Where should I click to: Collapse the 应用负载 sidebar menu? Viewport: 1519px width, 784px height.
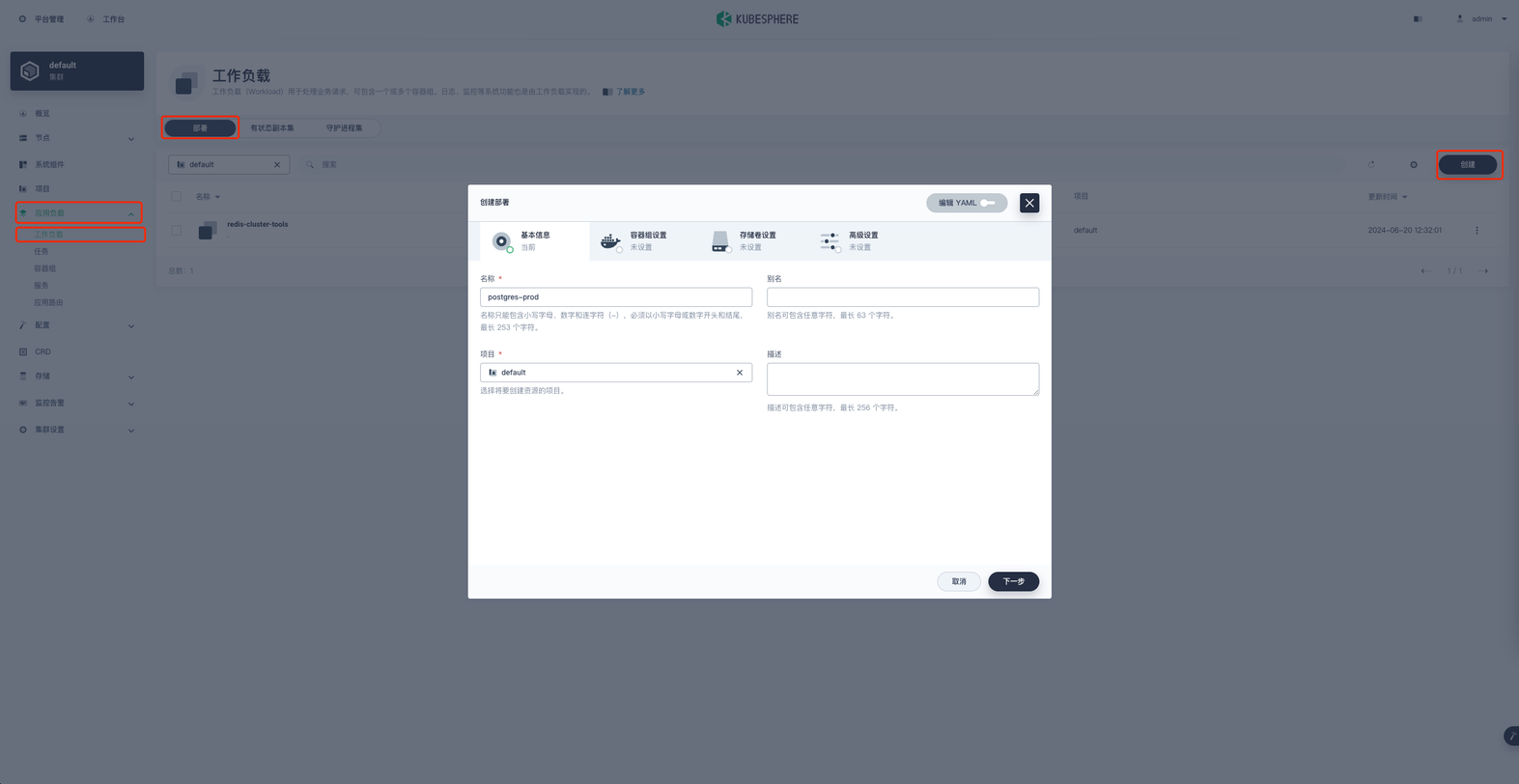(x=79, y=213)
